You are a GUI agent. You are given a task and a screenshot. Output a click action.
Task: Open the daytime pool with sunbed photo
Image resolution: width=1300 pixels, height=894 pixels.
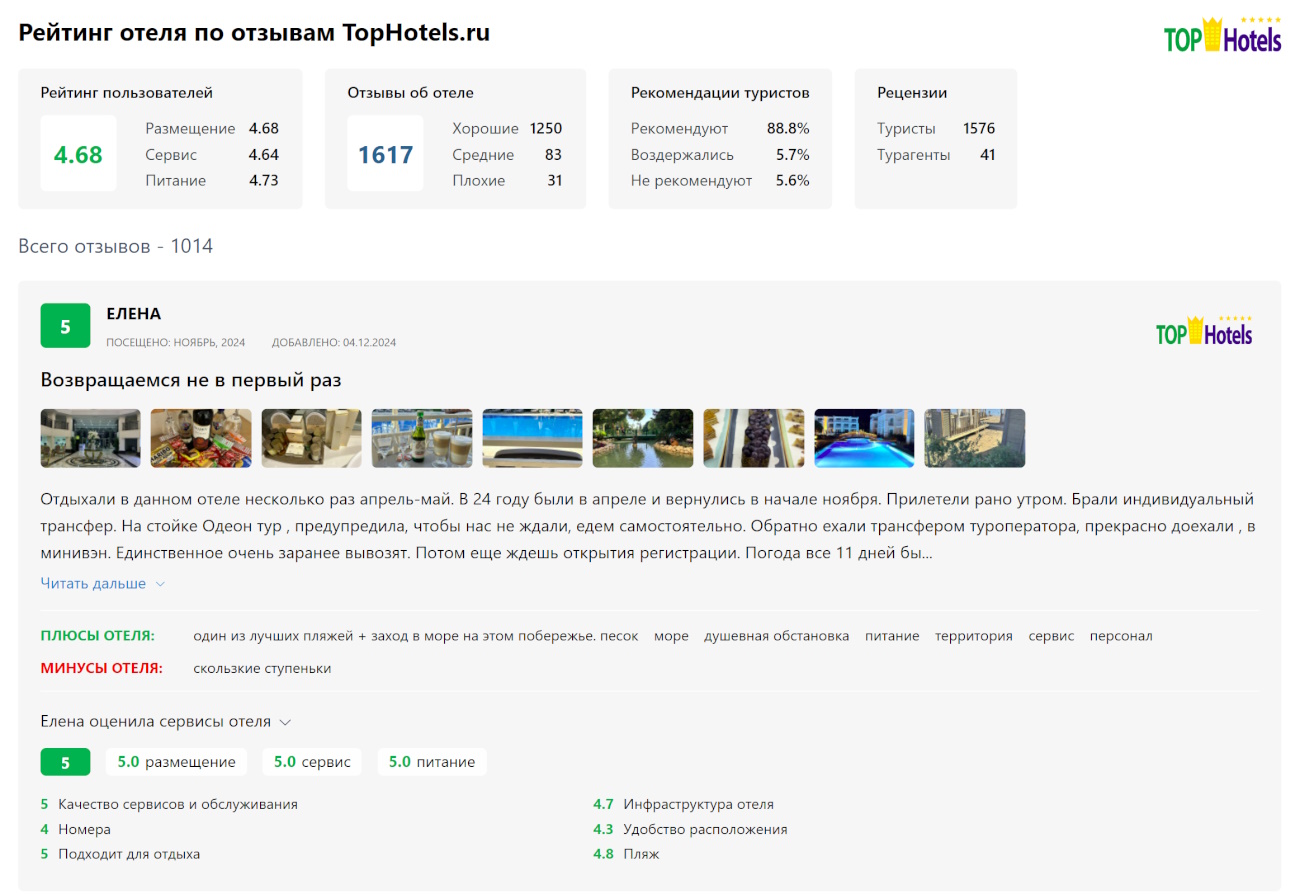point(533,438)
